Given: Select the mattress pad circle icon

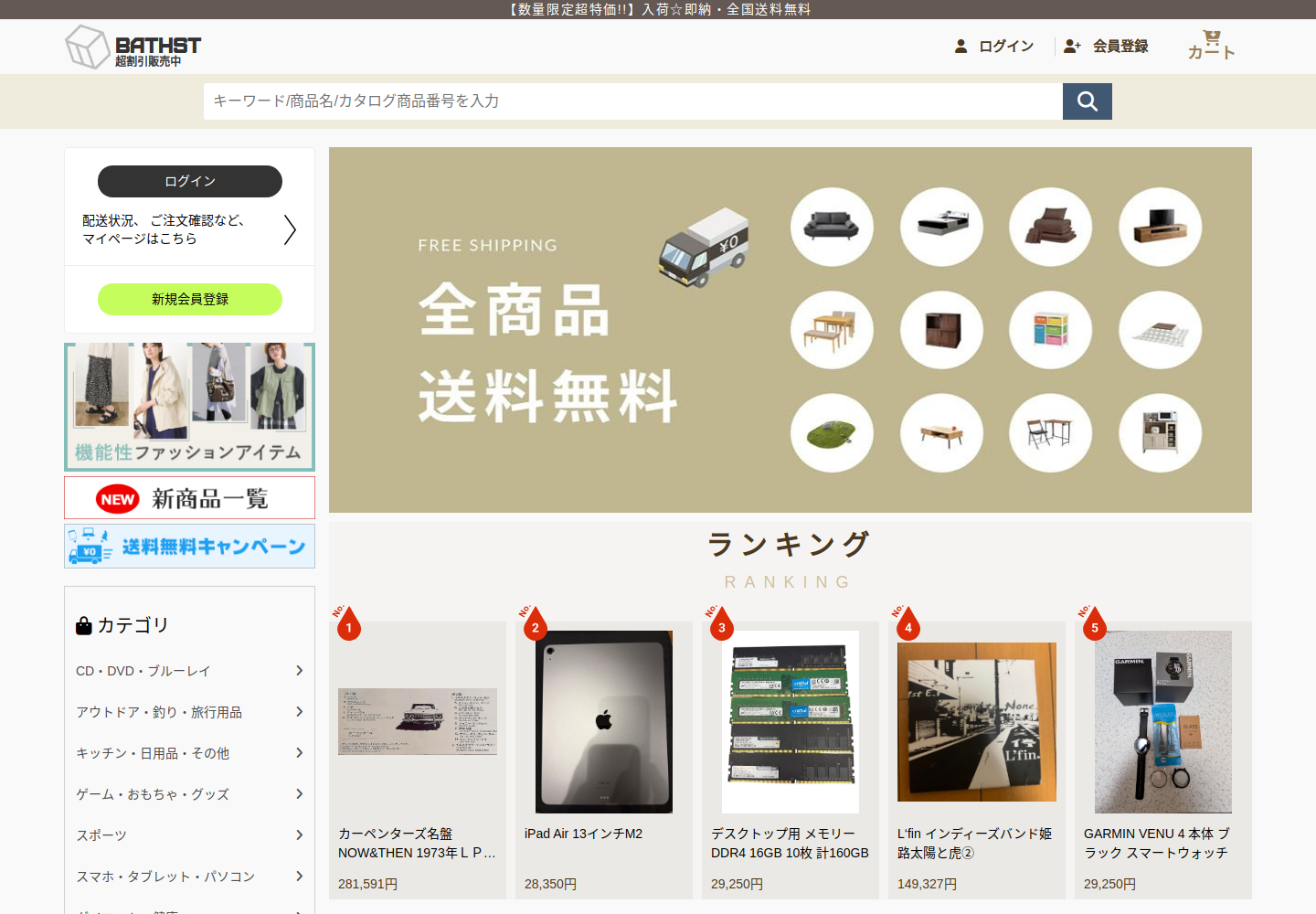Looking at the screenshot, I should (1161, 330).
